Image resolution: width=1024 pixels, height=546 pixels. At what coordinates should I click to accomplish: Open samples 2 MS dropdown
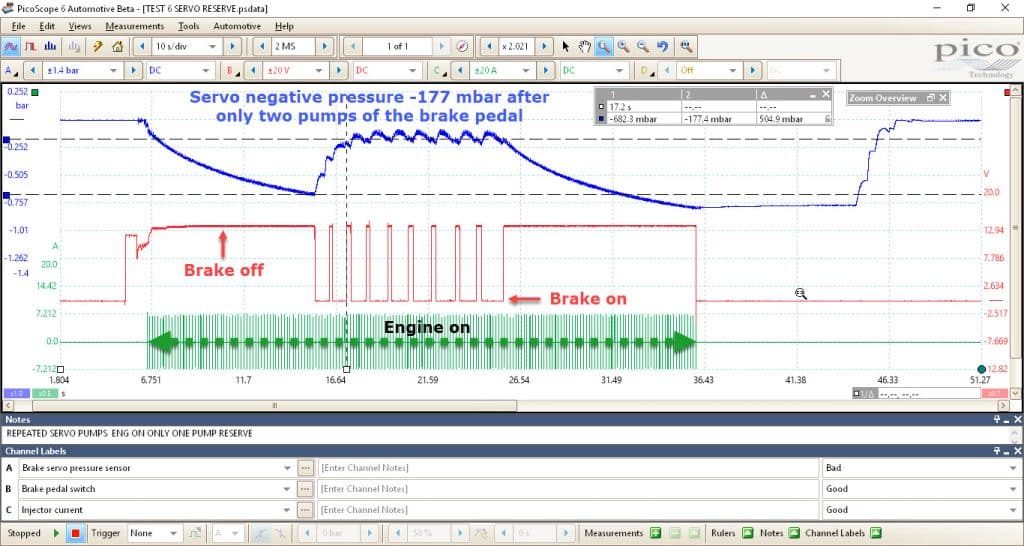coord(293,46)
